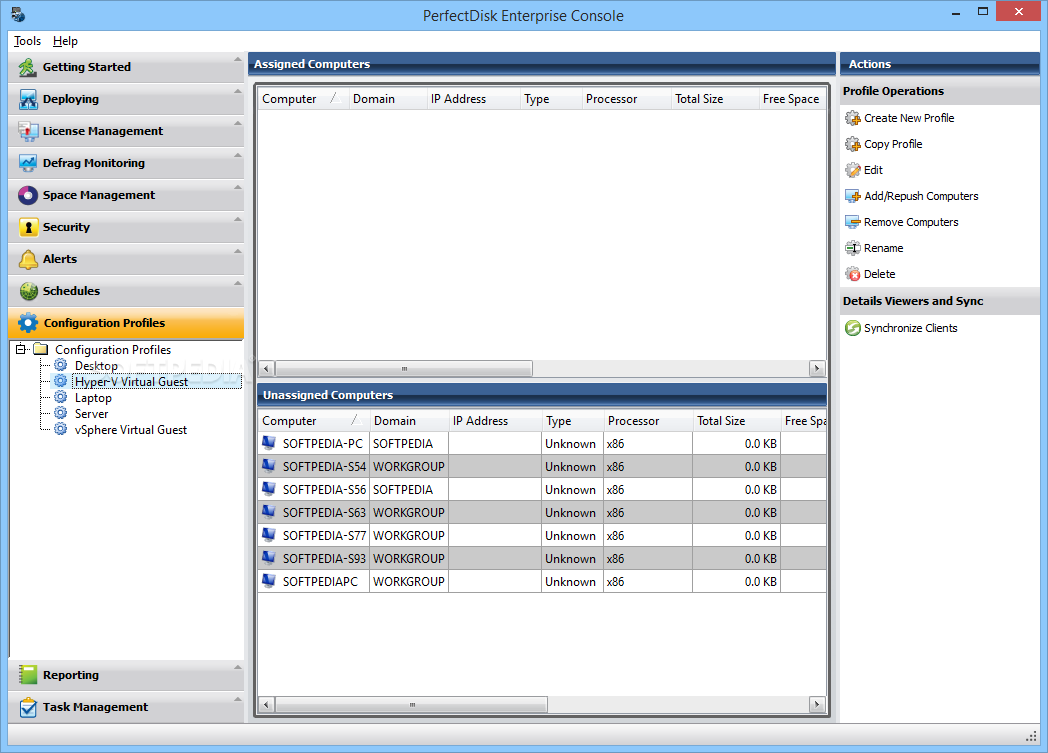Click Unassigned Computers scroll left arrow
The image size is (1048, 753).
(x=266, y=704)
